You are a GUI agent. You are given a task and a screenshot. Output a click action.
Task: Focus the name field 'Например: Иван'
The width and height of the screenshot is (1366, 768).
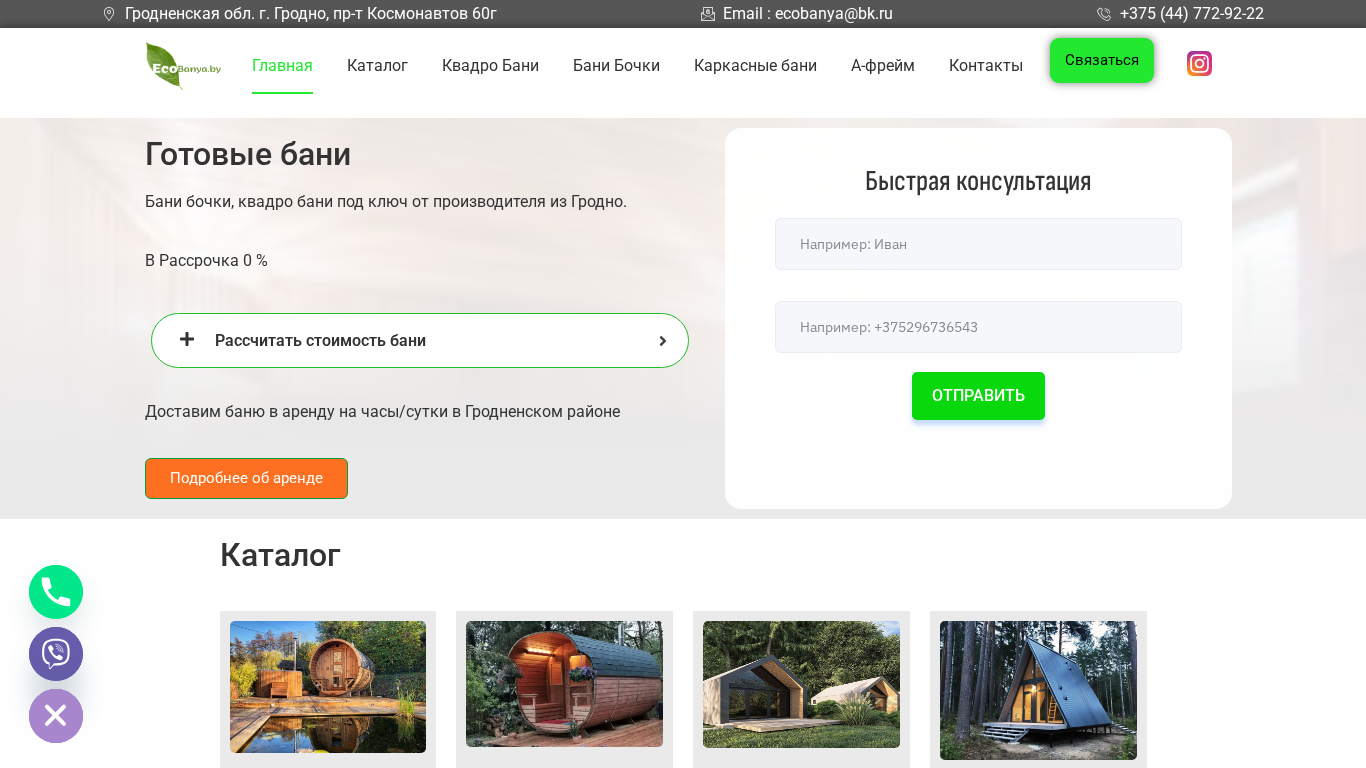pos(978,244)
